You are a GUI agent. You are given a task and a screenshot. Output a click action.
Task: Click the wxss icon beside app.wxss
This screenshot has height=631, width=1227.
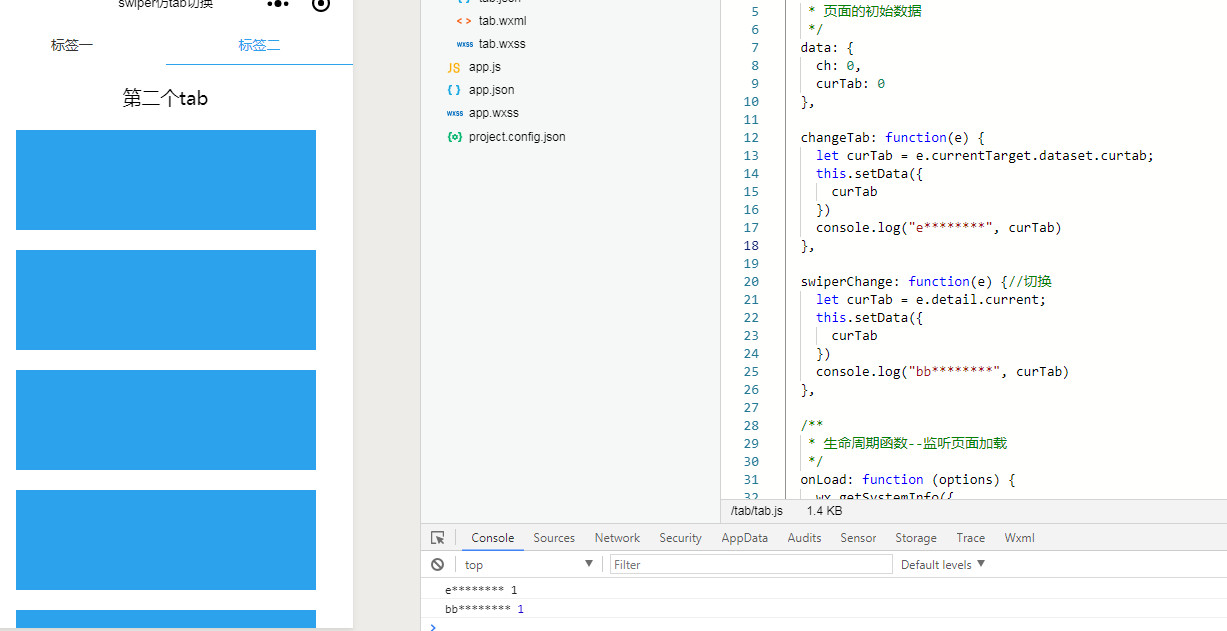455,113
